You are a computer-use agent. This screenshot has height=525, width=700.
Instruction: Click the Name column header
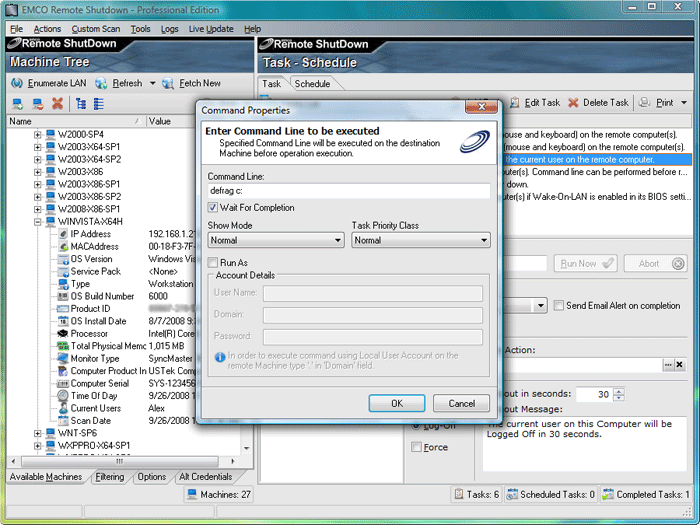point(77,121)
